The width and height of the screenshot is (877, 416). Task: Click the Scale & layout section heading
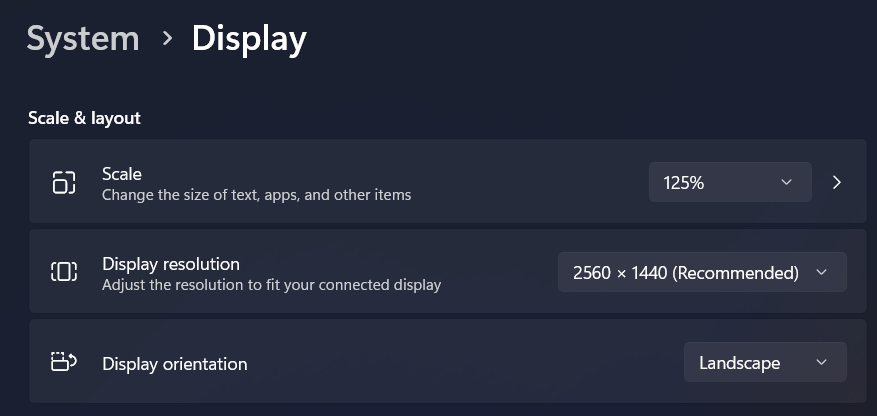[x=84, y=118]
